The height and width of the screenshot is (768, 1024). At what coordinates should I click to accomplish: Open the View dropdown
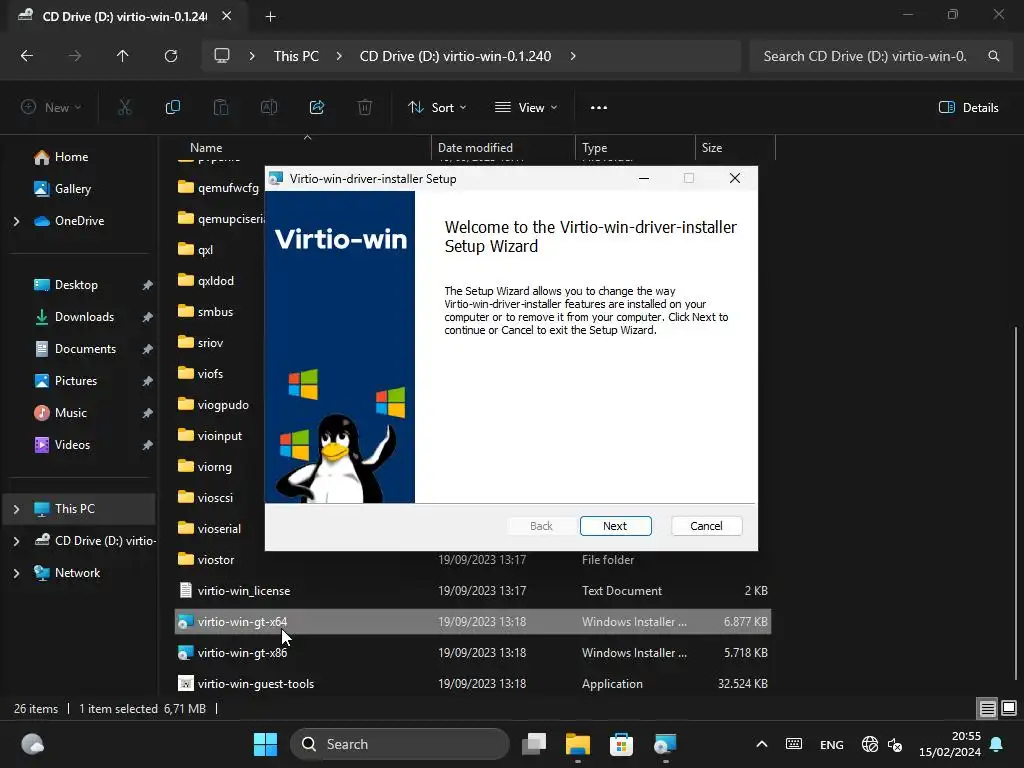pyautogui.click(x=526, y=108)
